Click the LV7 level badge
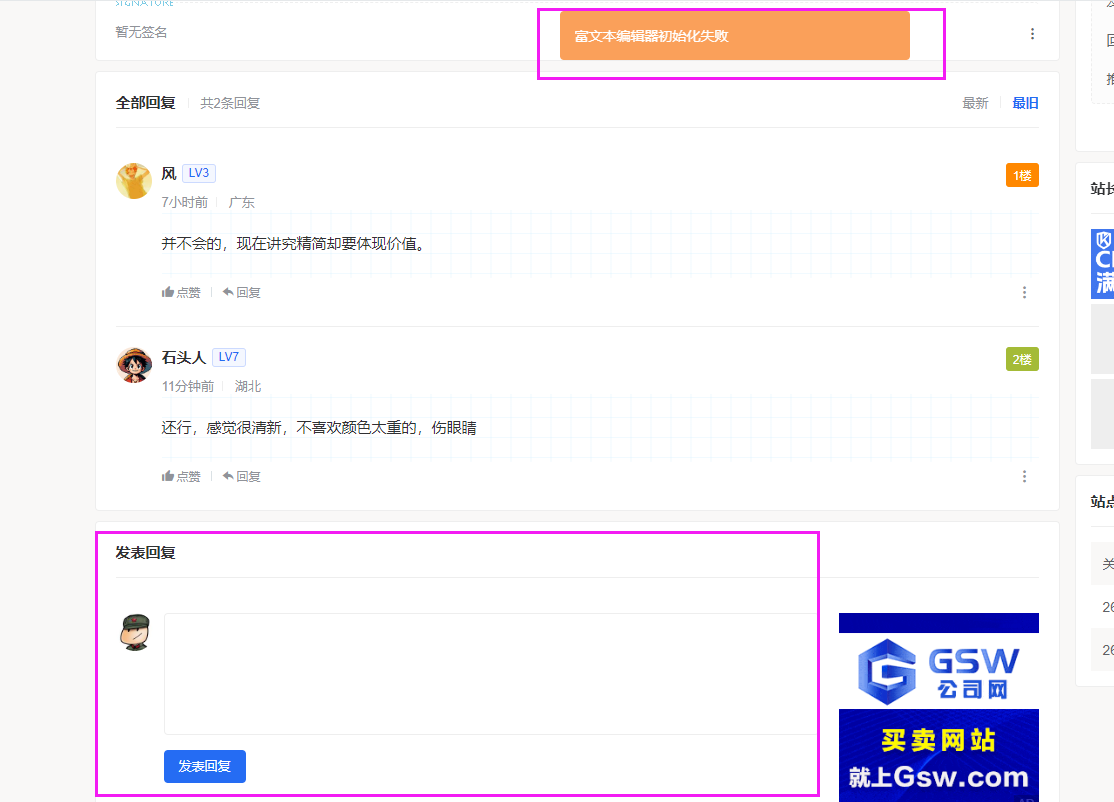The height and width of the screenshot is (802, 1114). (x=229, y=357)
